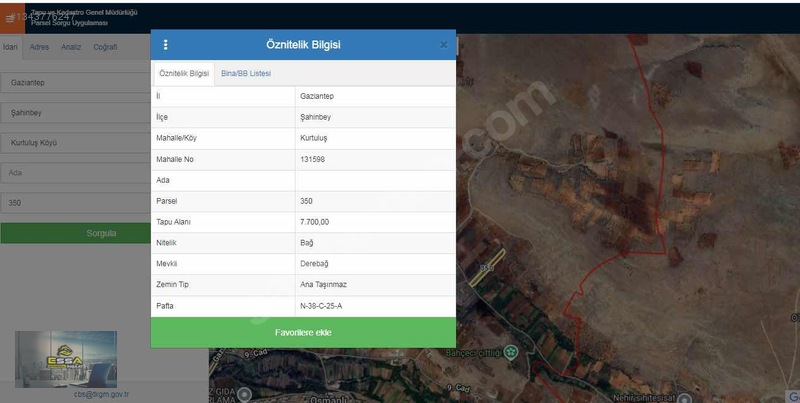Screen dimensions: 800x403
Task: Select the İdari tab
Action: 10,47
